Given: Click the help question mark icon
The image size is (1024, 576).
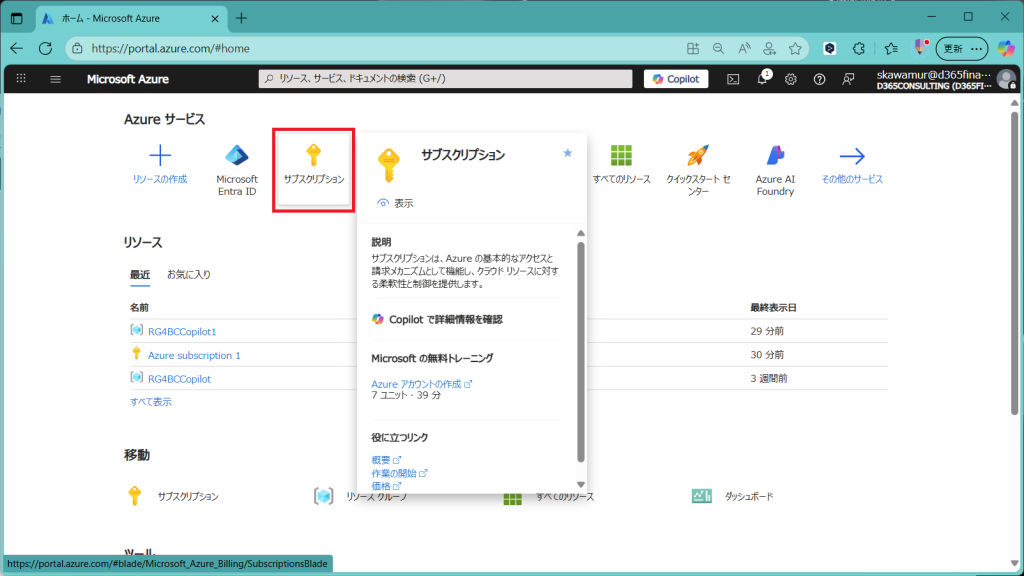Looking at the screenshot, I should 819,79.
